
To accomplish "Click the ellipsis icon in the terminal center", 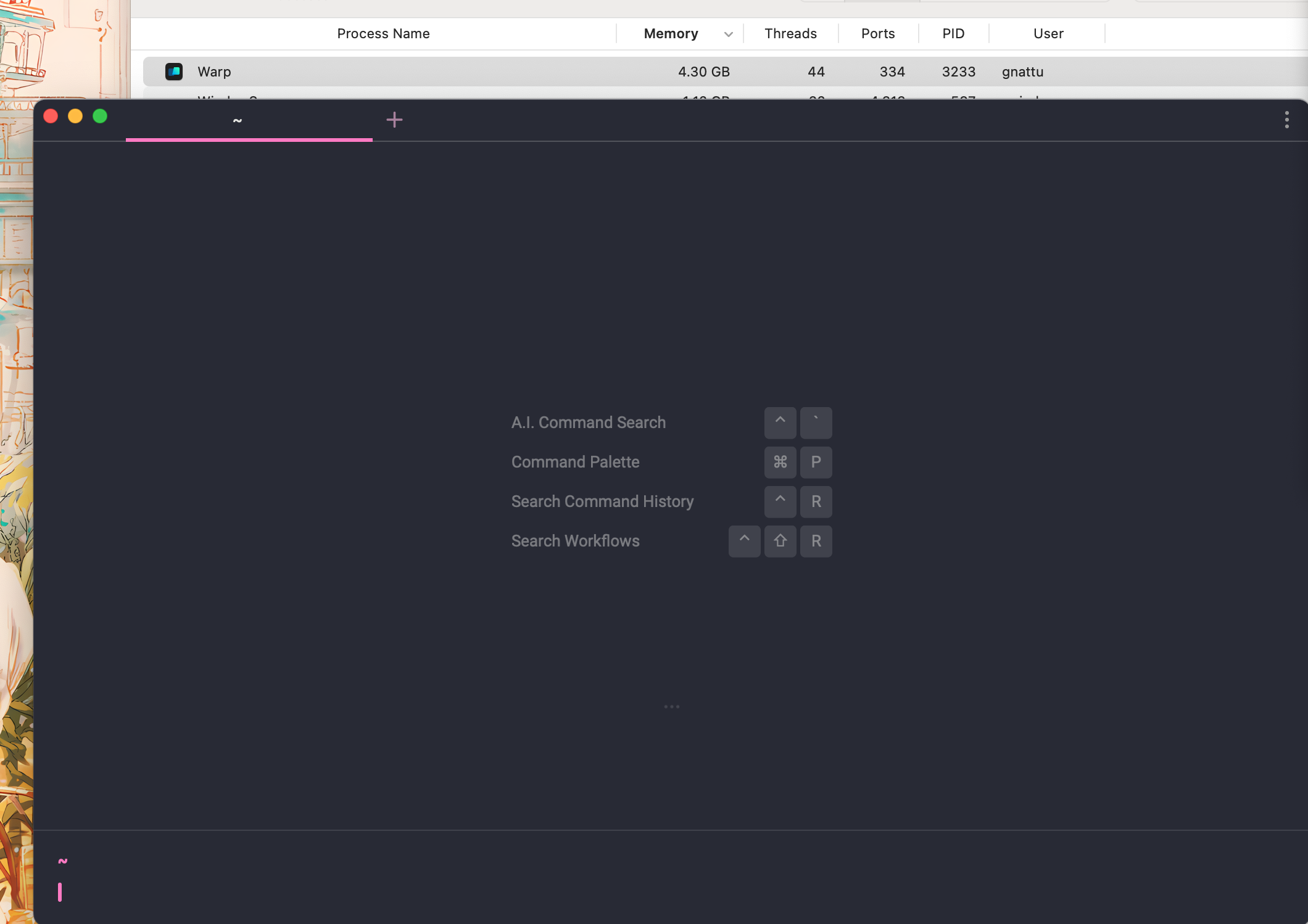I will (x=671, y=706).
